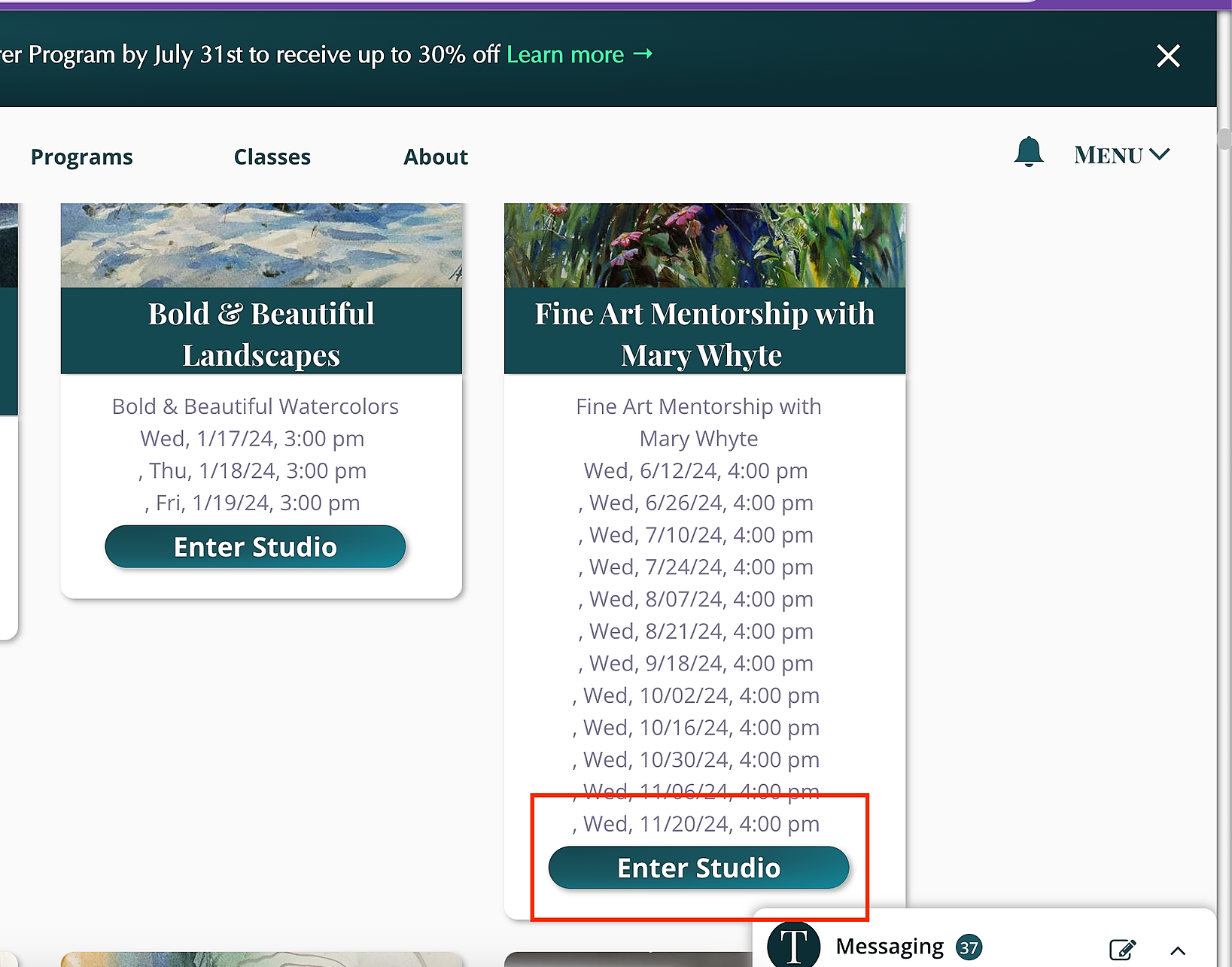Expand the Messaging panel with chevron
The image size is (1232, 967).
[x=1178, y=950]
